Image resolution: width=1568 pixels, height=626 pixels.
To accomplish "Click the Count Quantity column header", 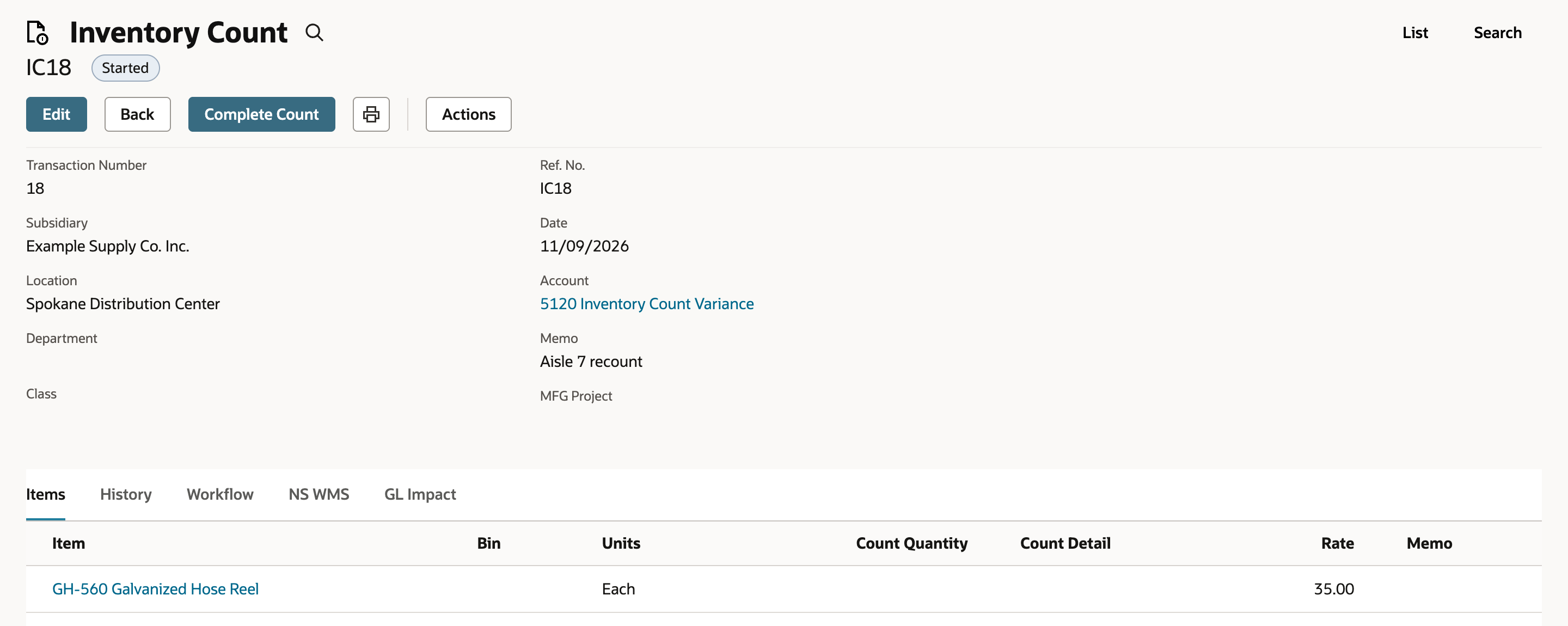I will click(911, 543).
